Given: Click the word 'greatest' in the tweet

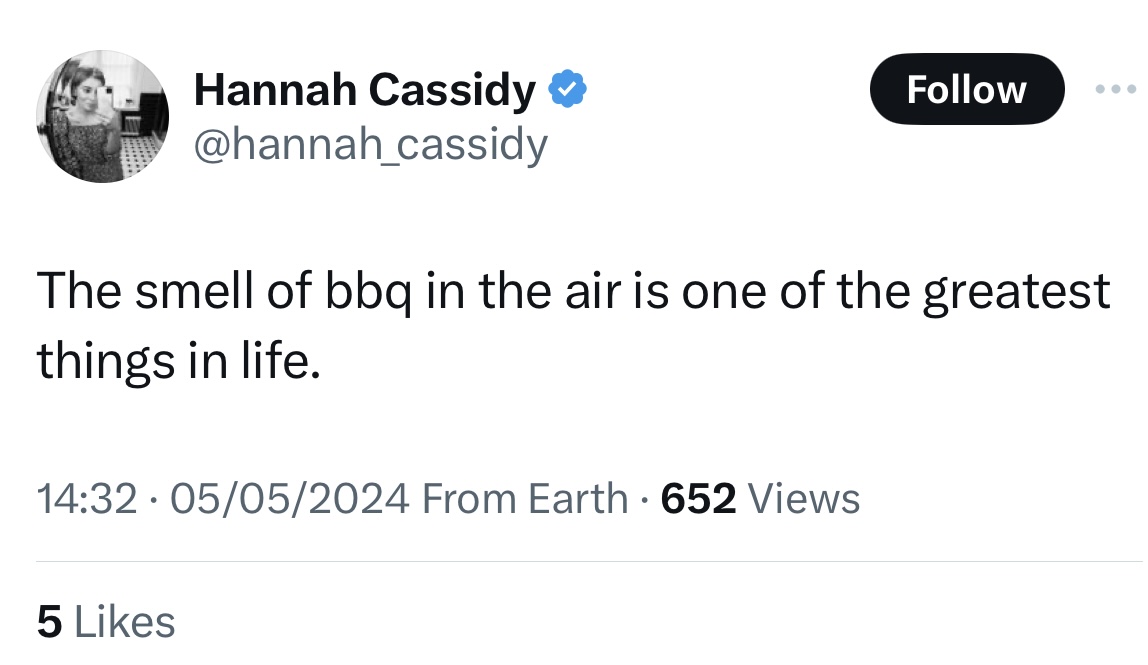Looking at the screenshot, I should [1017, 292].
